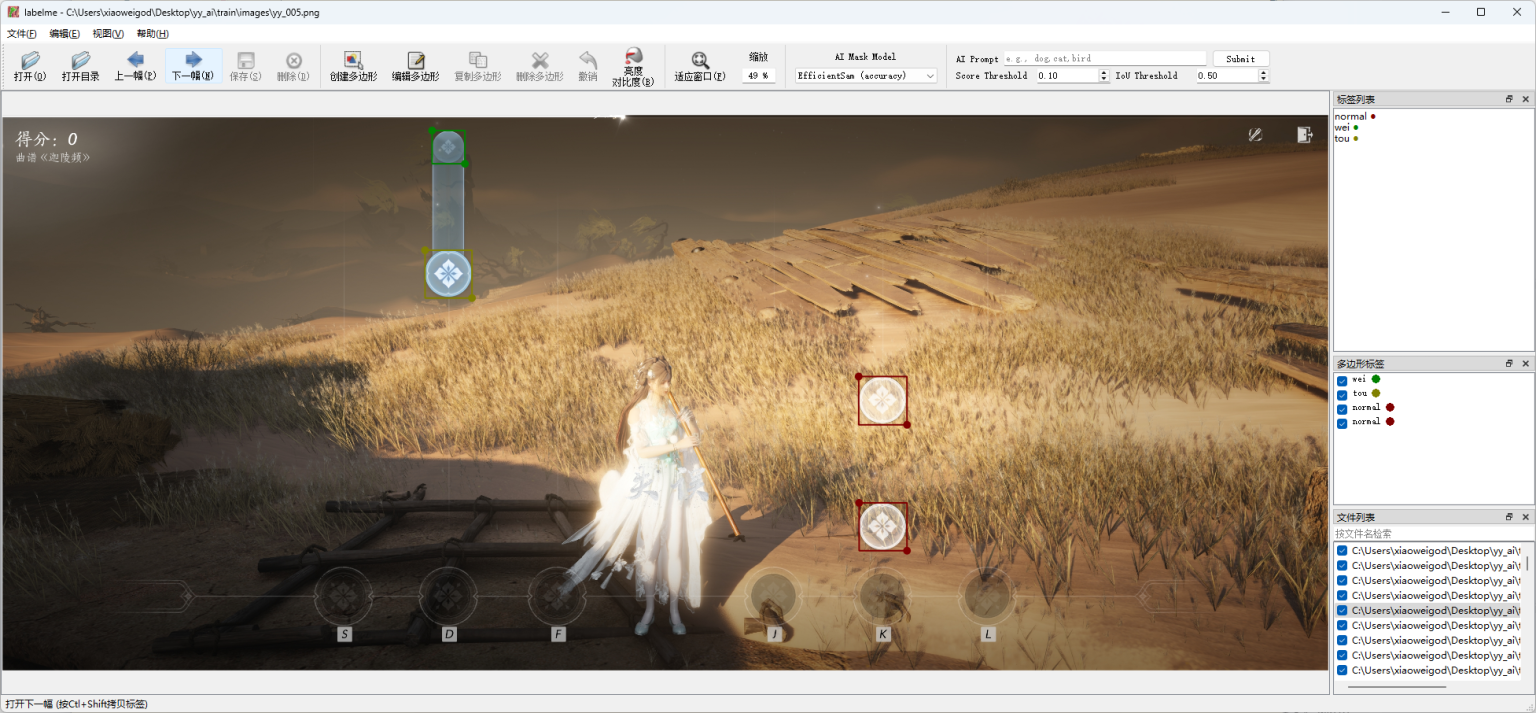
Task: Uncheck the tou polygon label checkbox
Action: coord(1342,394)
